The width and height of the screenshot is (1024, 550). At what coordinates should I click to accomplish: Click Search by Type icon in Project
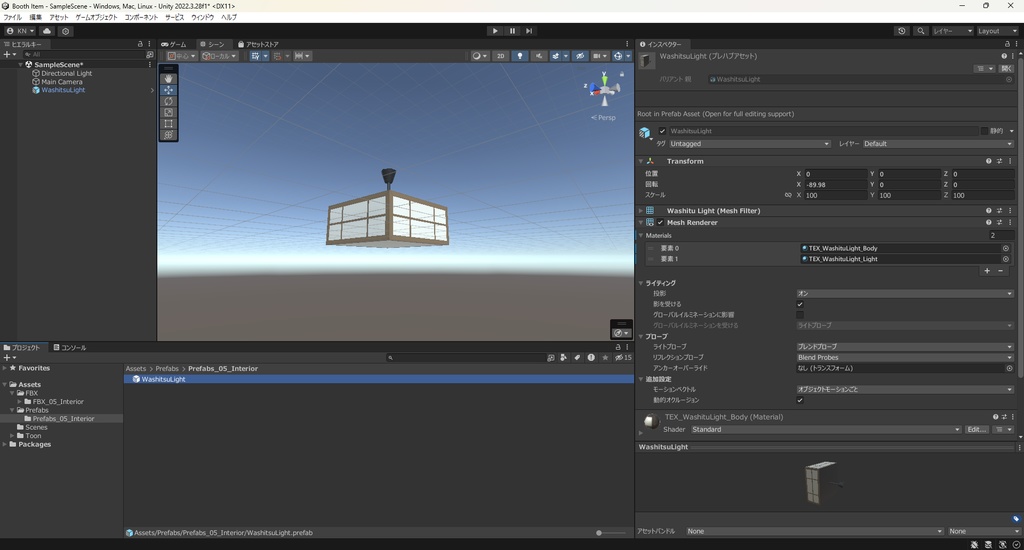[x=564, y=357]
